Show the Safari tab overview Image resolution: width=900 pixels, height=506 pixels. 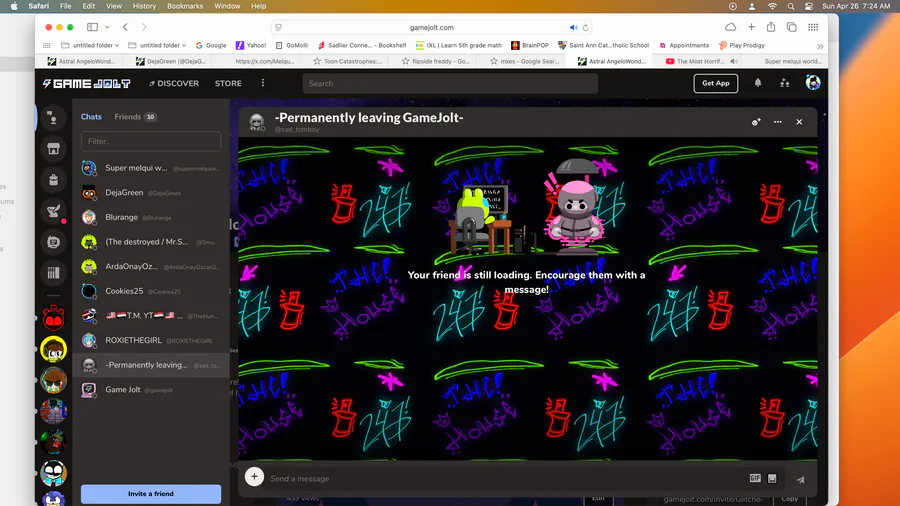click(x=792, y=27)
